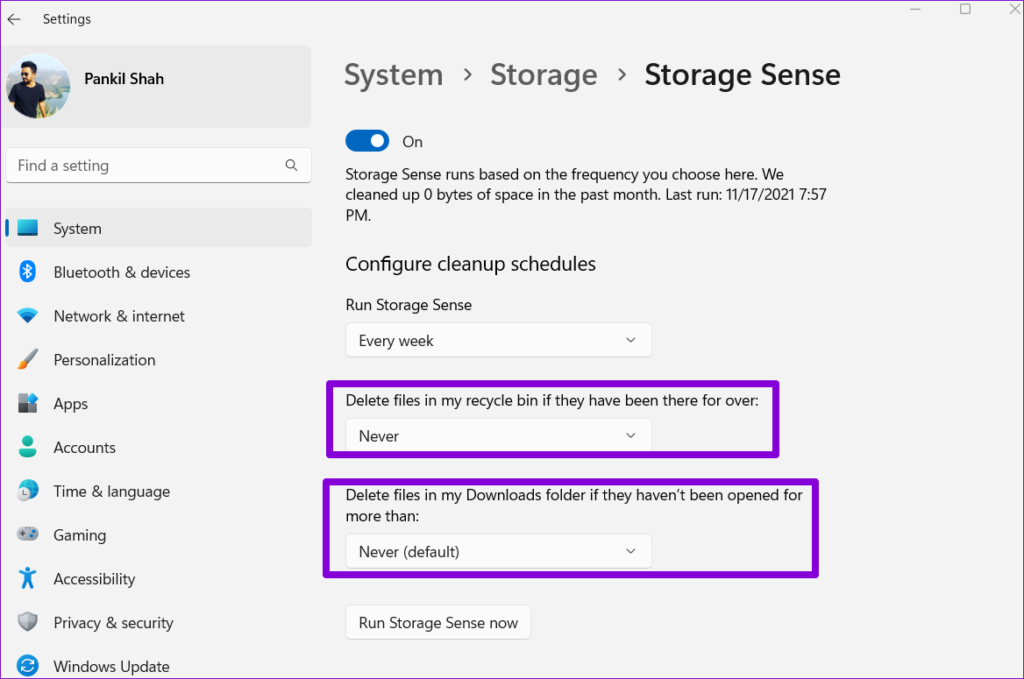Turn off the Storage Sense toggle

367,140
